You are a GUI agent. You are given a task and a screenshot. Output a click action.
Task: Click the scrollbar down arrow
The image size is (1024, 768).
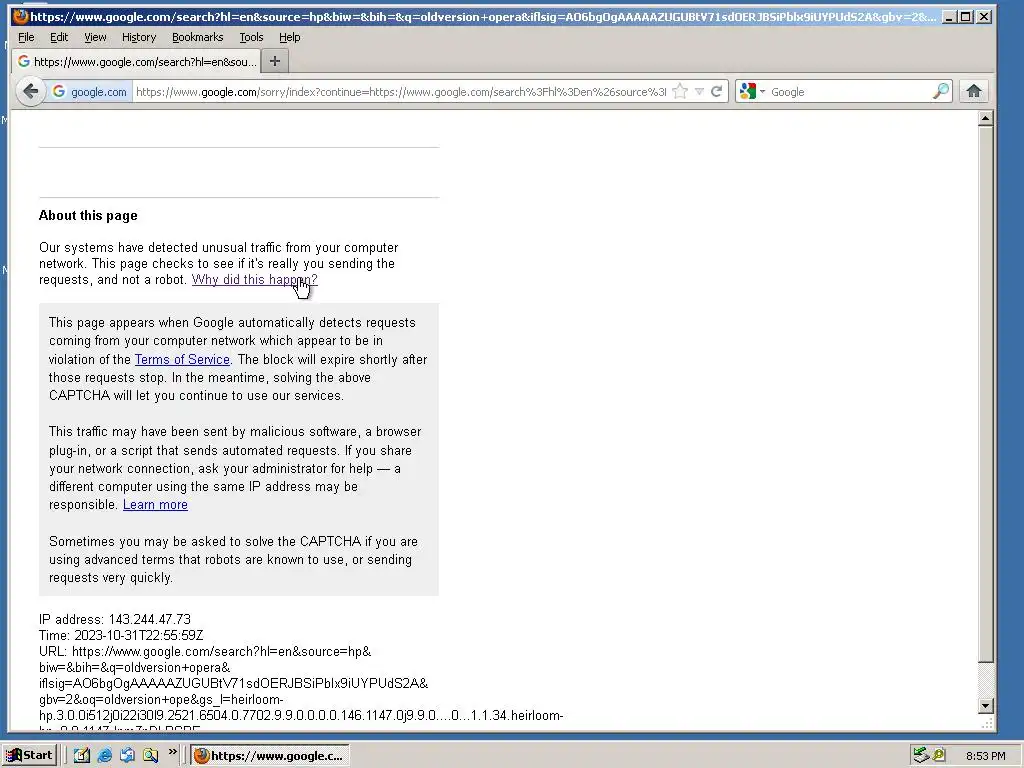985,705
